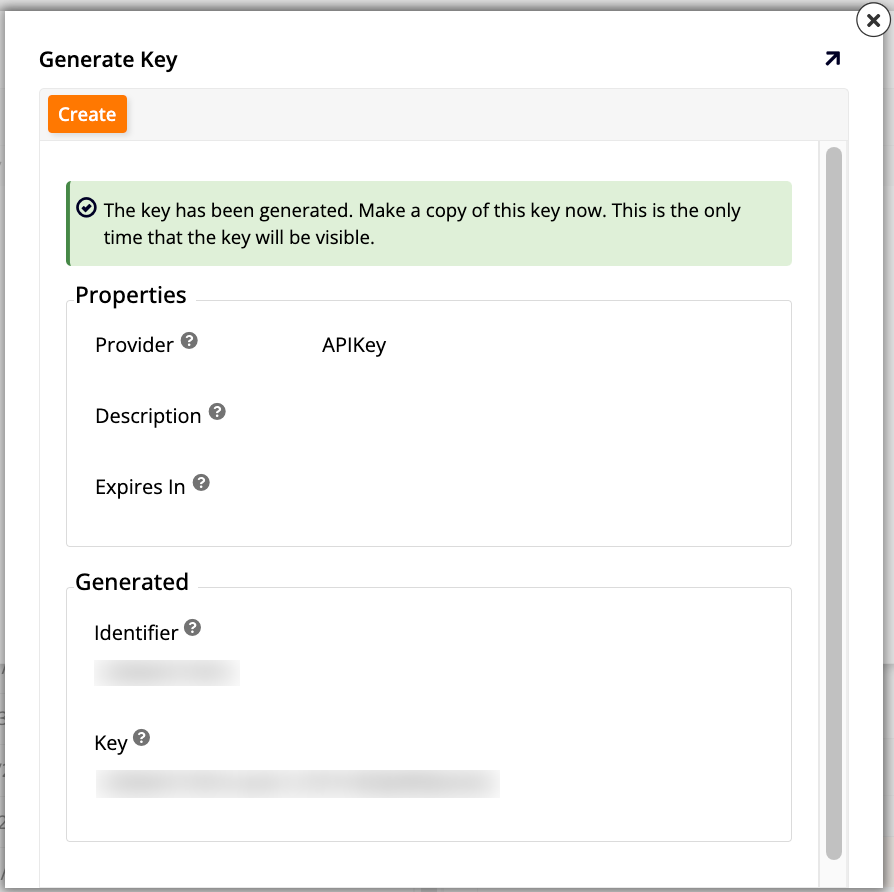Click the APIKey provider value
894x892 pixels.
354,344
